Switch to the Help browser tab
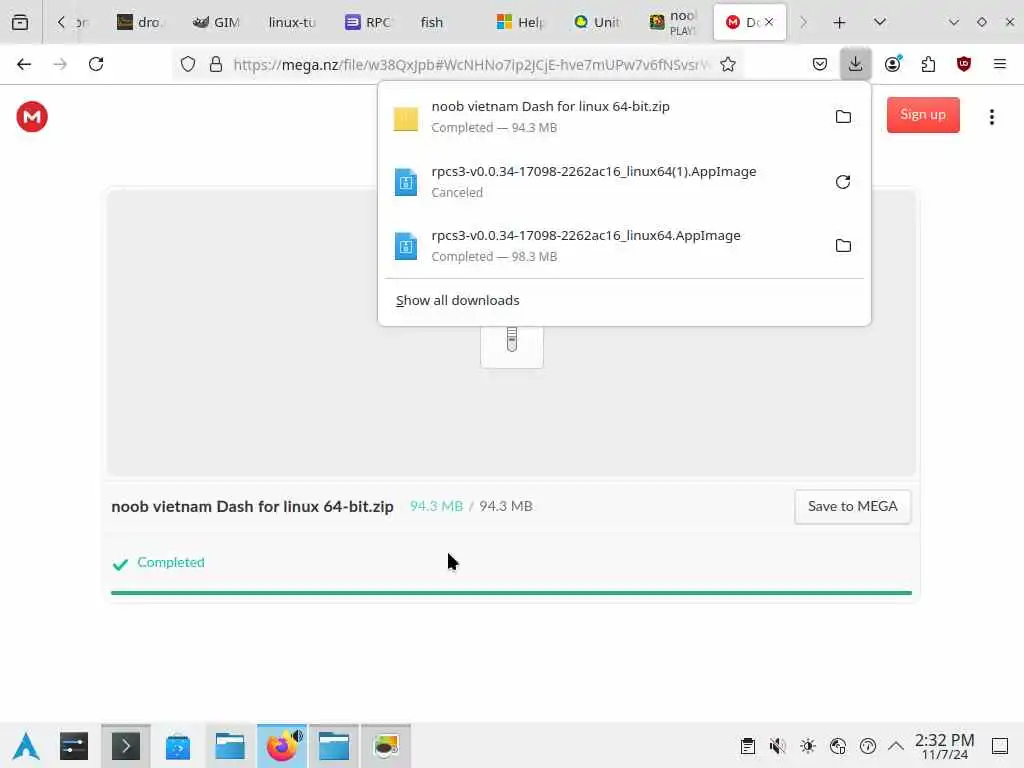 (520, 22)
